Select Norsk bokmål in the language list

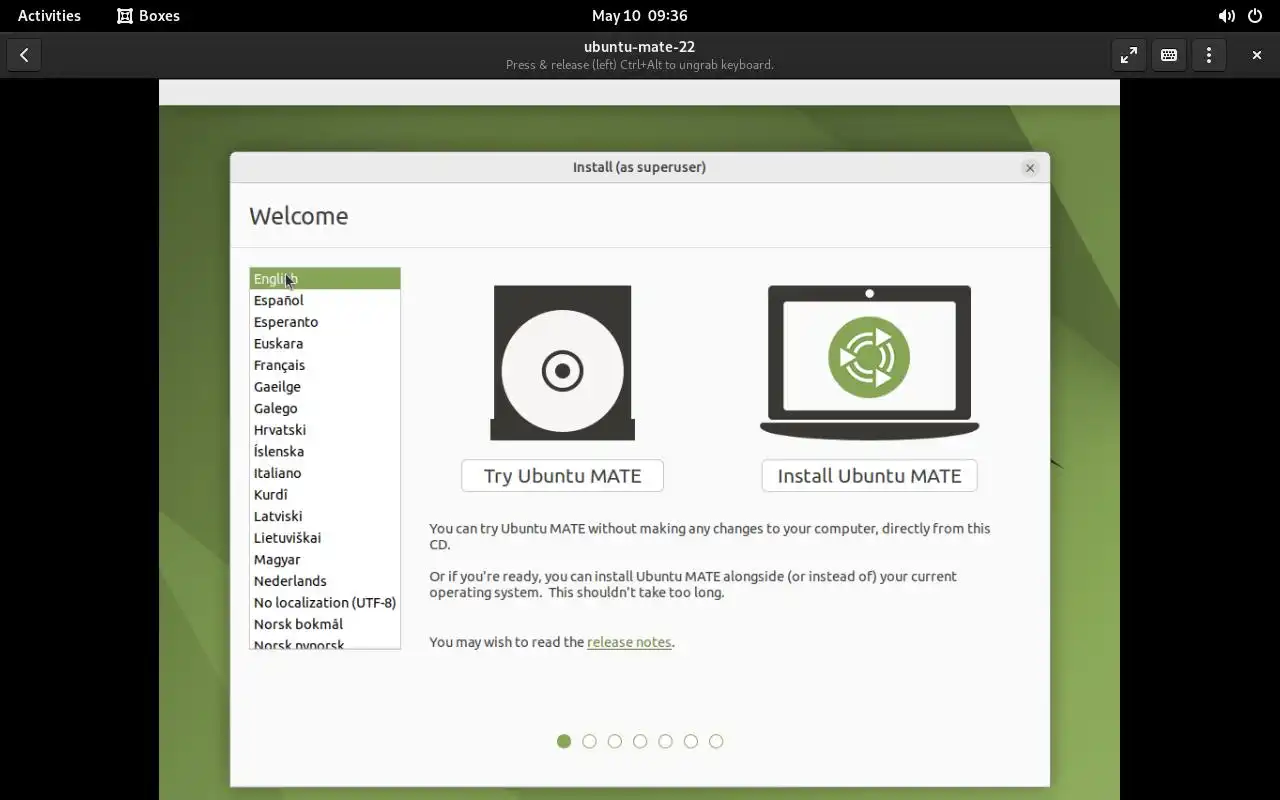[x=325, y=624]
